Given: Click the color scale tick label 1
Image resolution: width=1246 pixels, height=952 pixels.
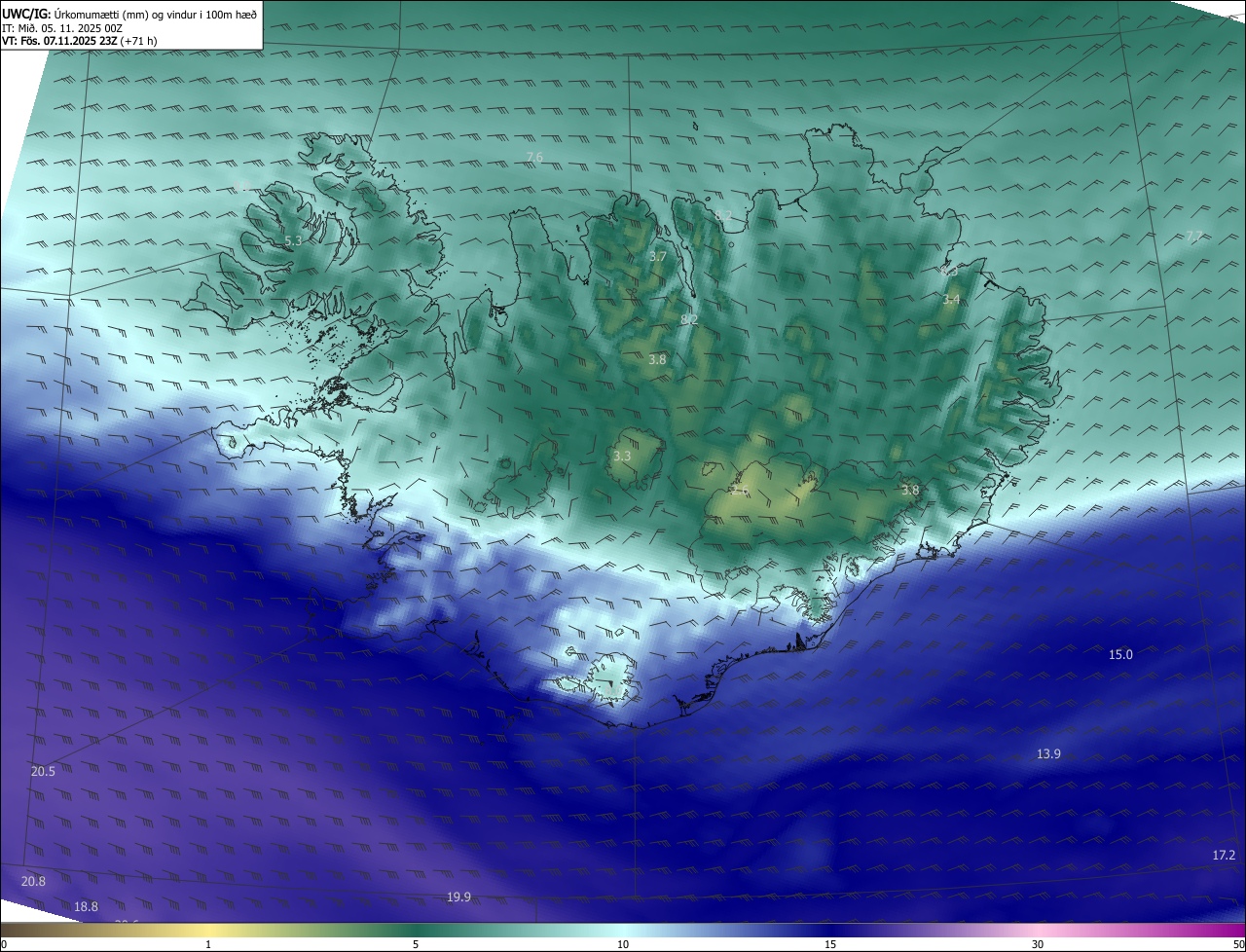Looking at the screenshot, I should click(x=208, y=944).
